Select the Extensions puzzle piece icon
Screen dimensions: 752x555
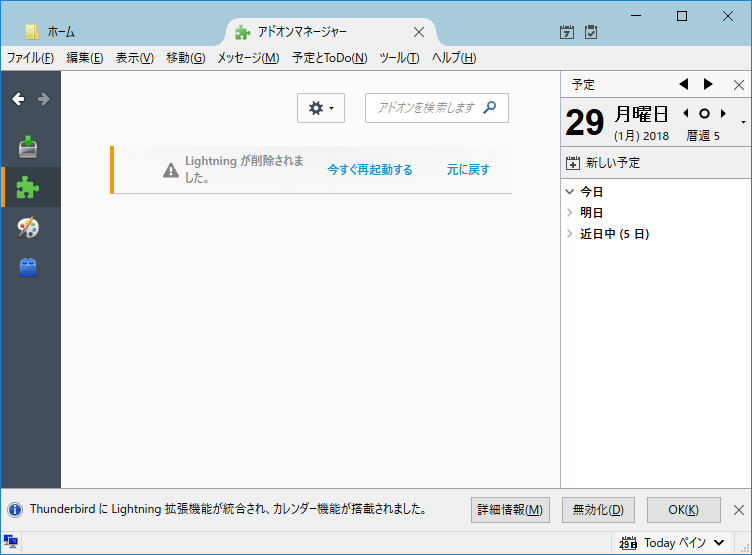(x=28, y=187)
